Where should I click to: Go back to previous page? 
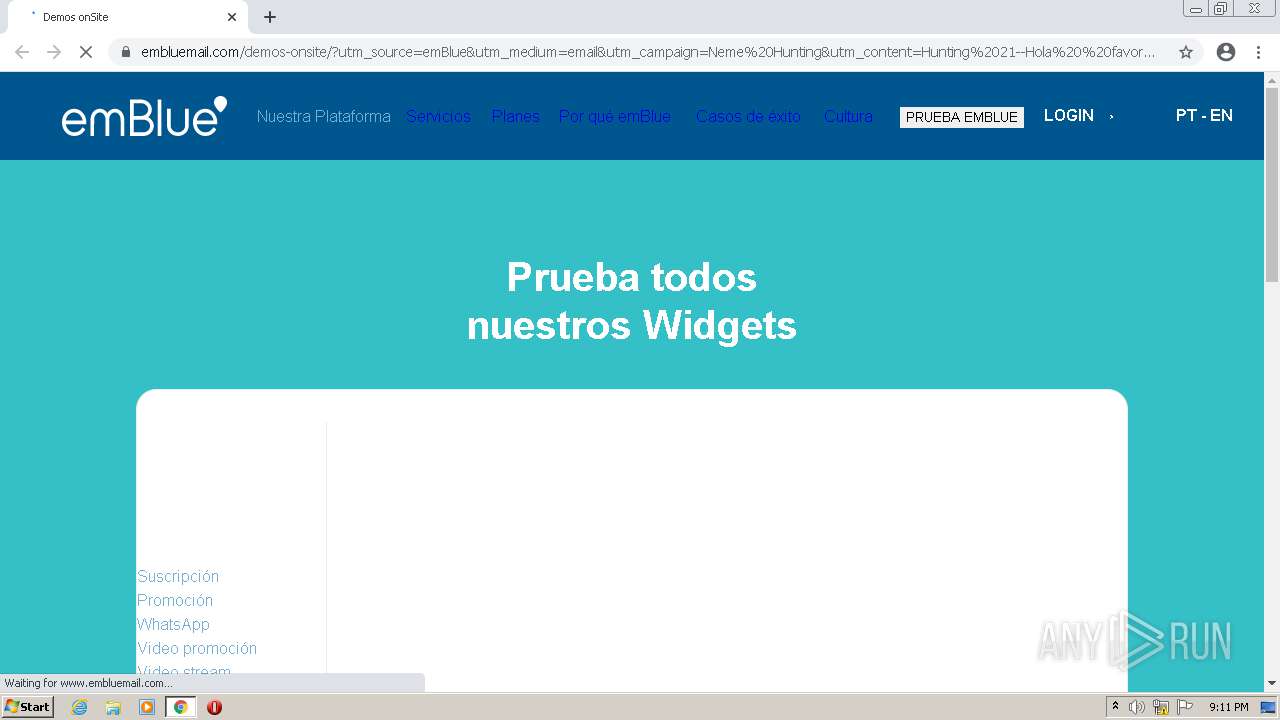coord(22,52)
